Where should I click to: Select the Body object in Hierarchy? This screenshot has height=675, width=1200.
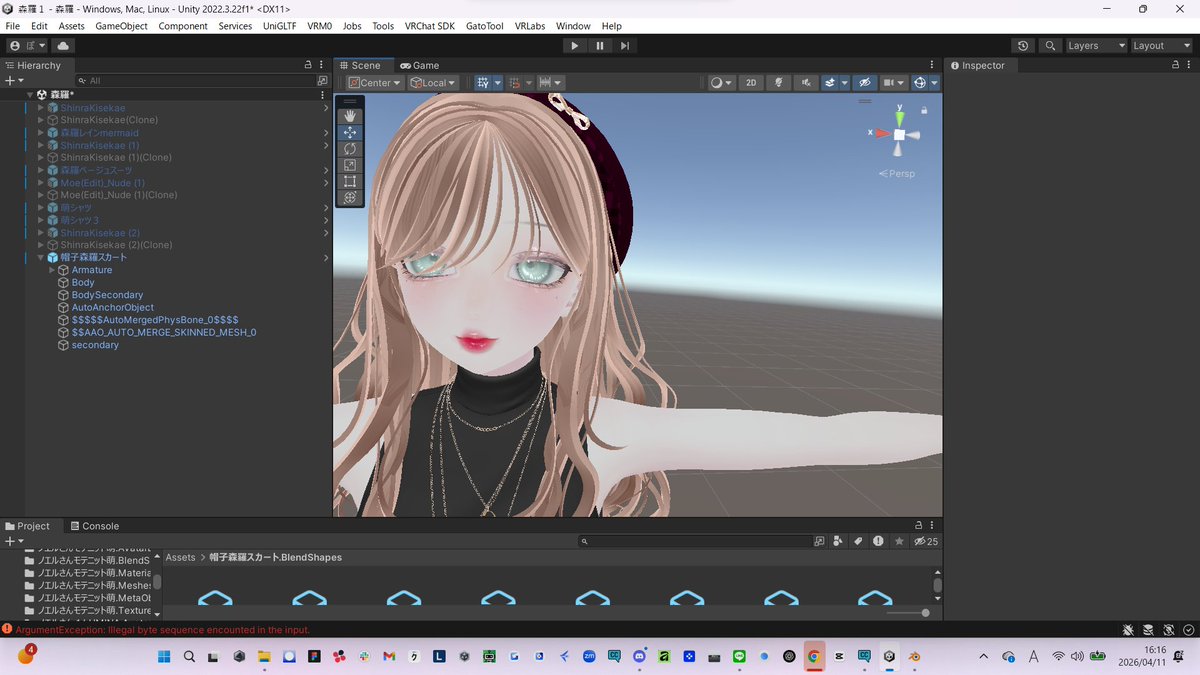point(83,283)
